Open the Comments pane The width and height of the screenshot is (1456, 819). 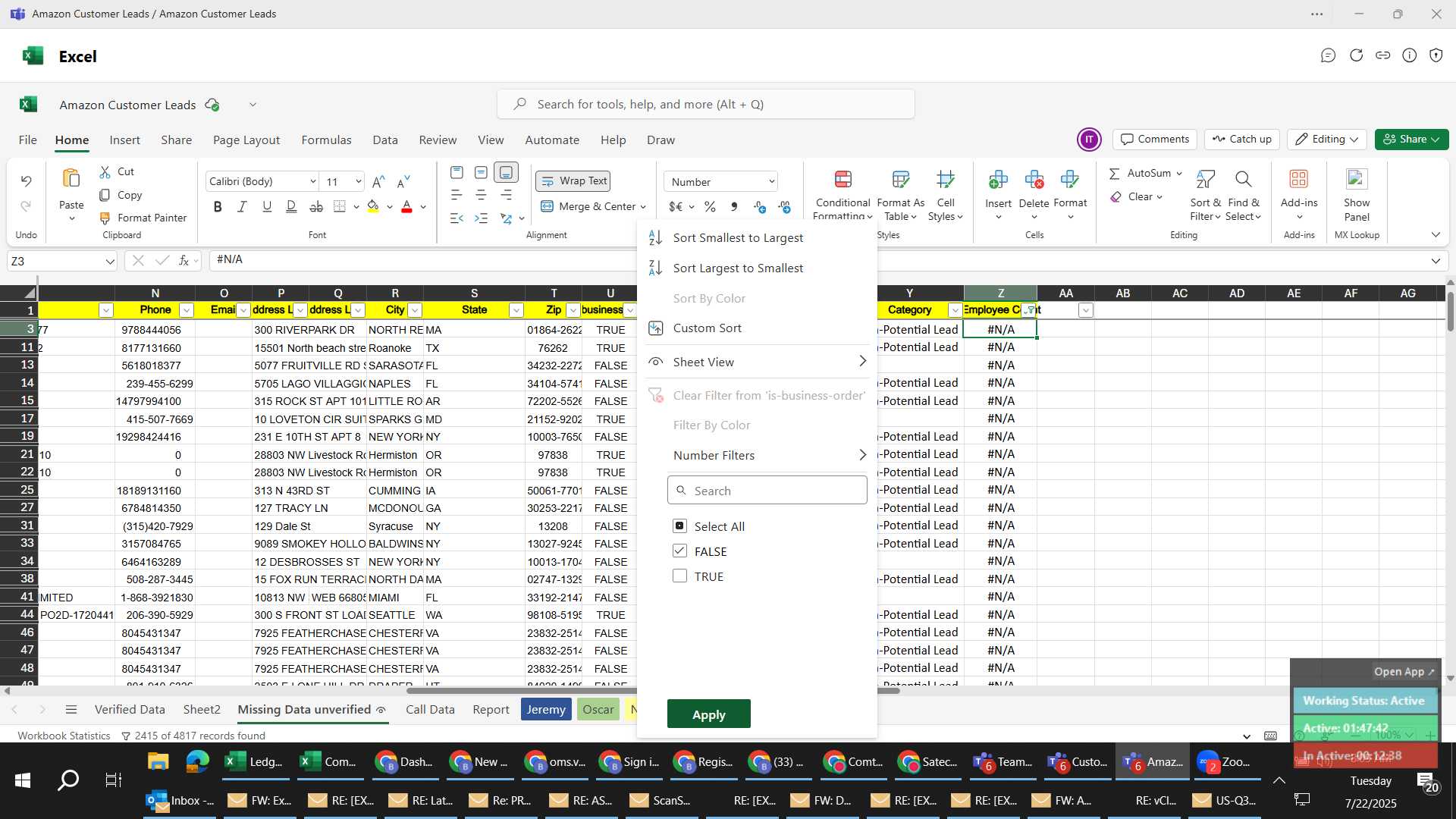tap(1155, 139)
